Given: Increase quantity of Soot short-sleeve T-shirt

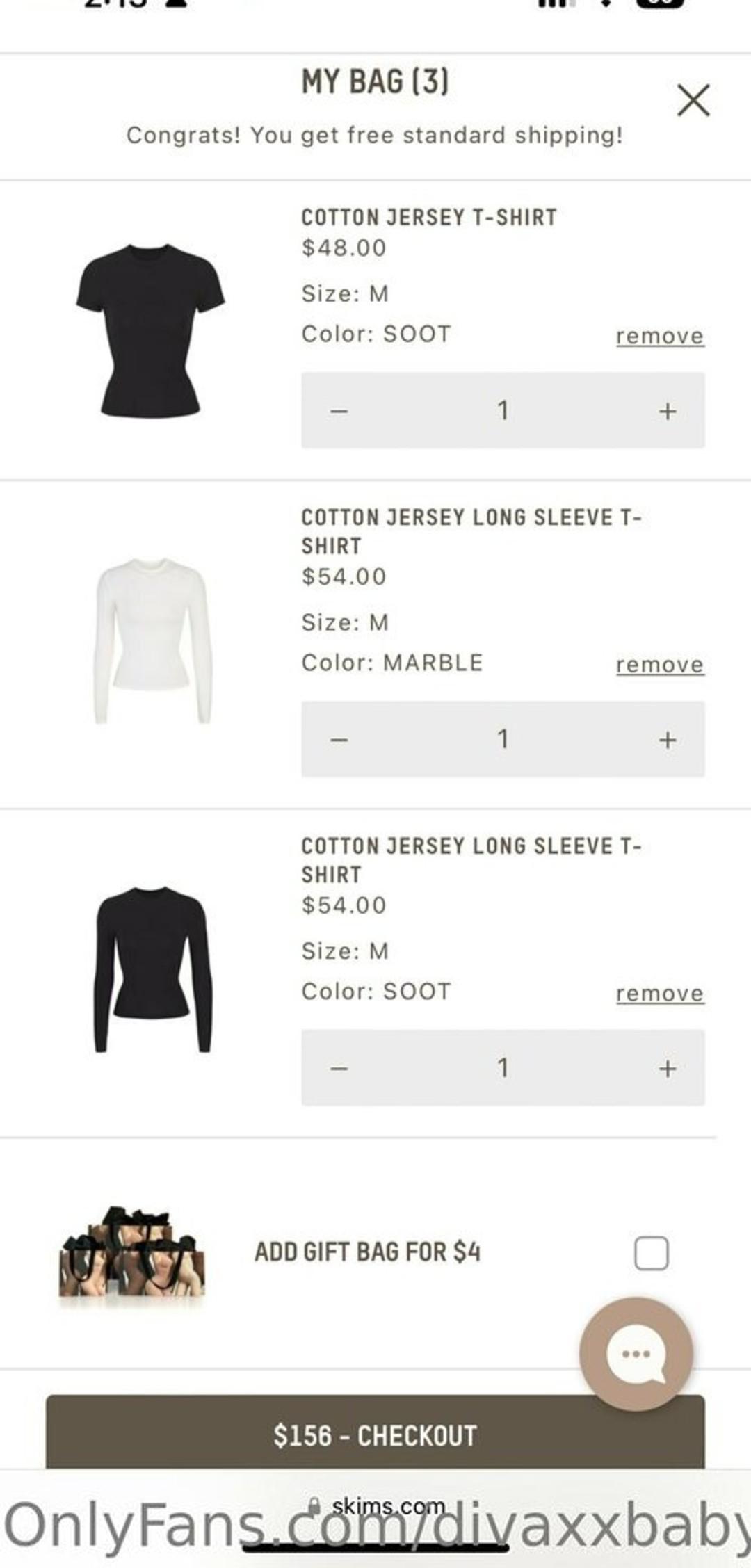Looking at the screenshot, I should (668, 411).
